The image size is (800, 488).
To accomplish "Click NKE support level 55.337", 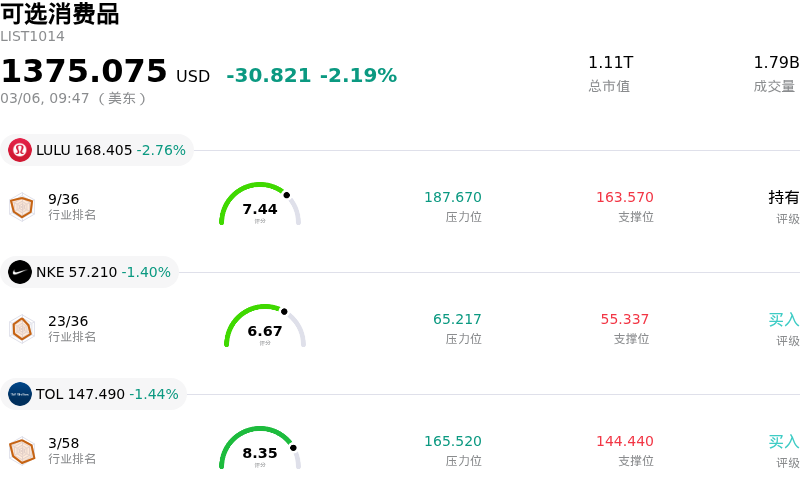I will 625,319.
